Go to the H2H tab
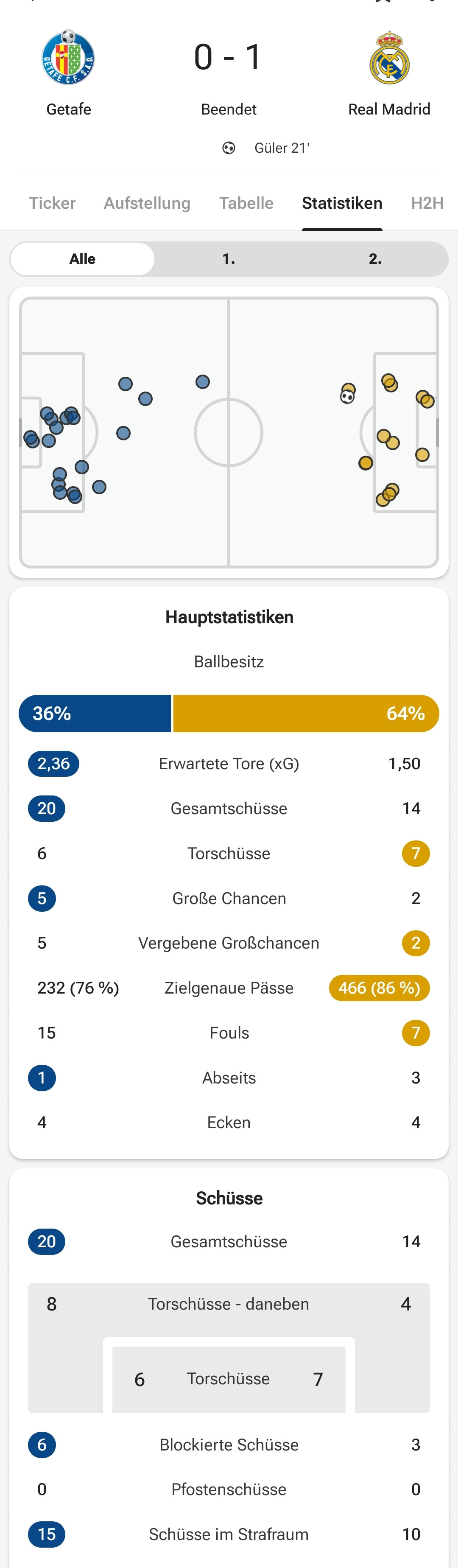 427,203
